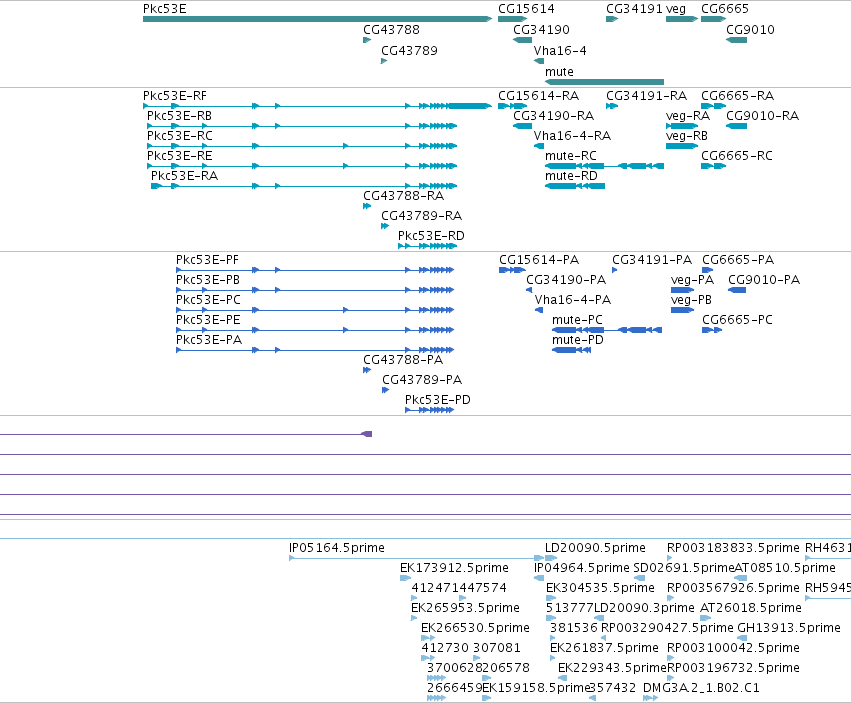Click the Vha16-4-PA protein label
Image resolution: width=851 pixels, height=703 pixels.
point(573,300)
